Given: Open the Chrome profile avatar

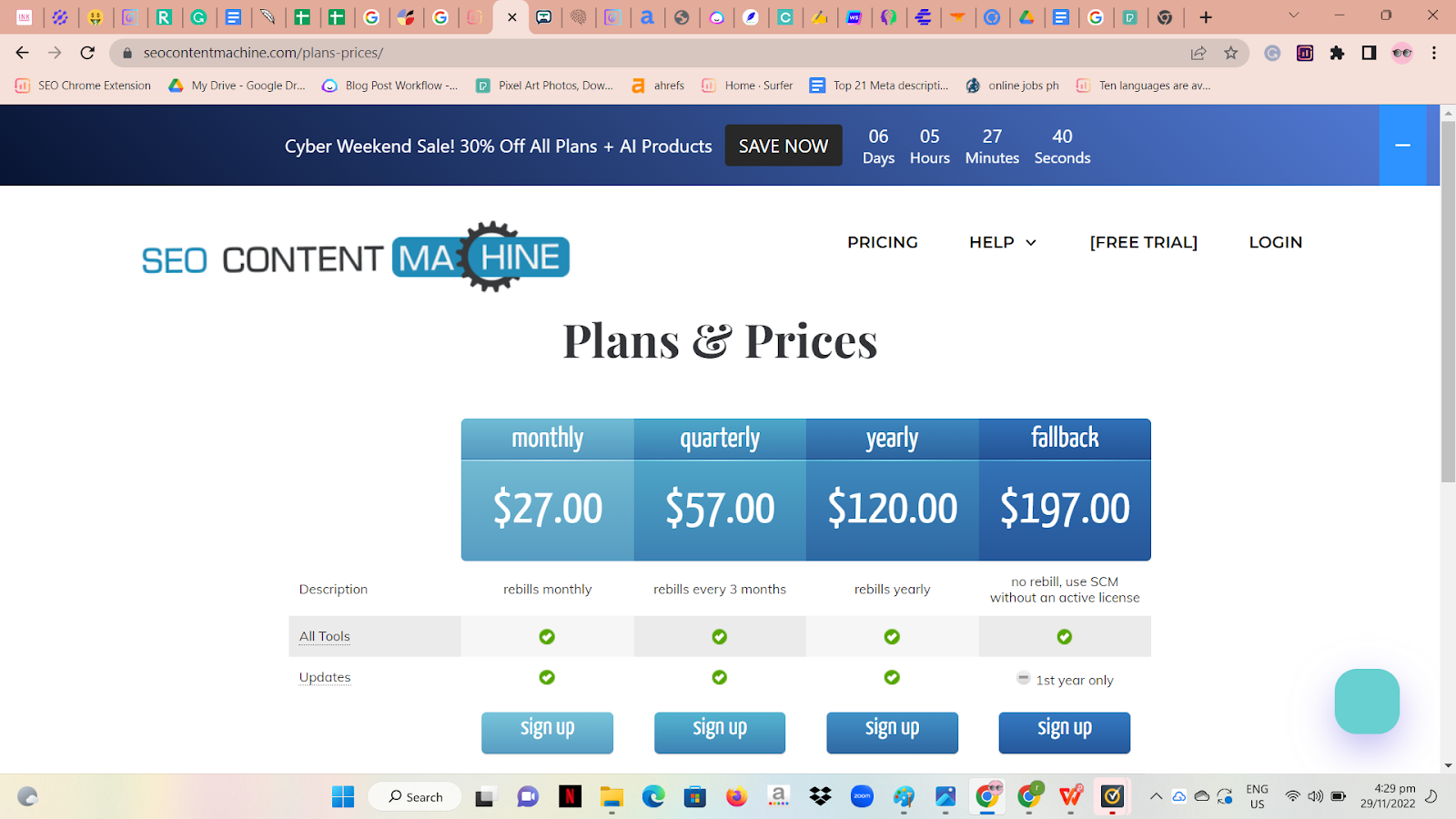Looking at the screenshot, I should 1401,53.
